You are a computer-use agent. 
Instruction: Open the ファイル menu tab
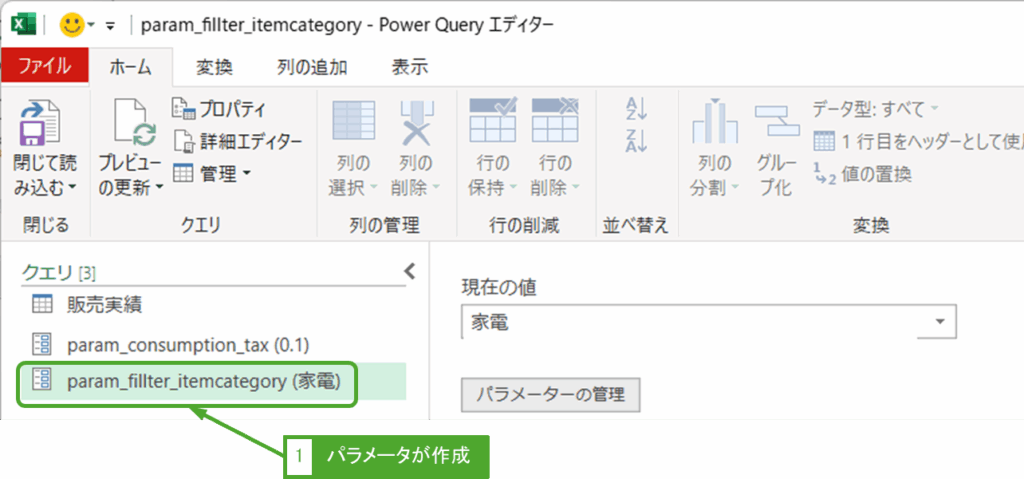pos(44,67)
